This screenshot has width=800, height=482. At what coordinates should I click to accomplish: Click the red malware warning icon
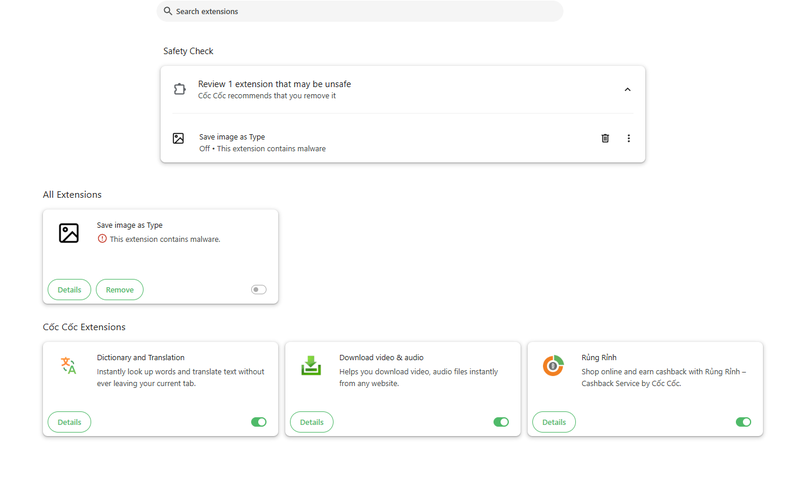tap(102, 239)
